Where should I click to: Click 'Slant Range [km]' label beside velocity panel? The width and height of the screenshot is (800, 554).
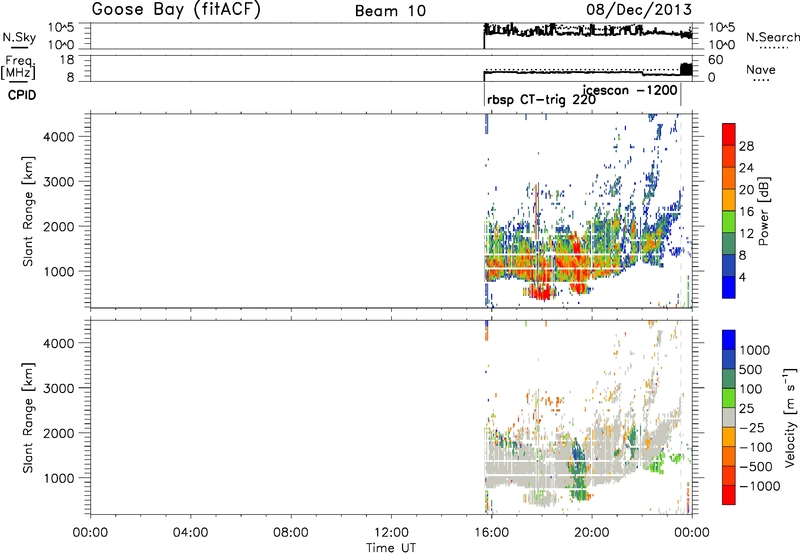(x=28, y=418)
